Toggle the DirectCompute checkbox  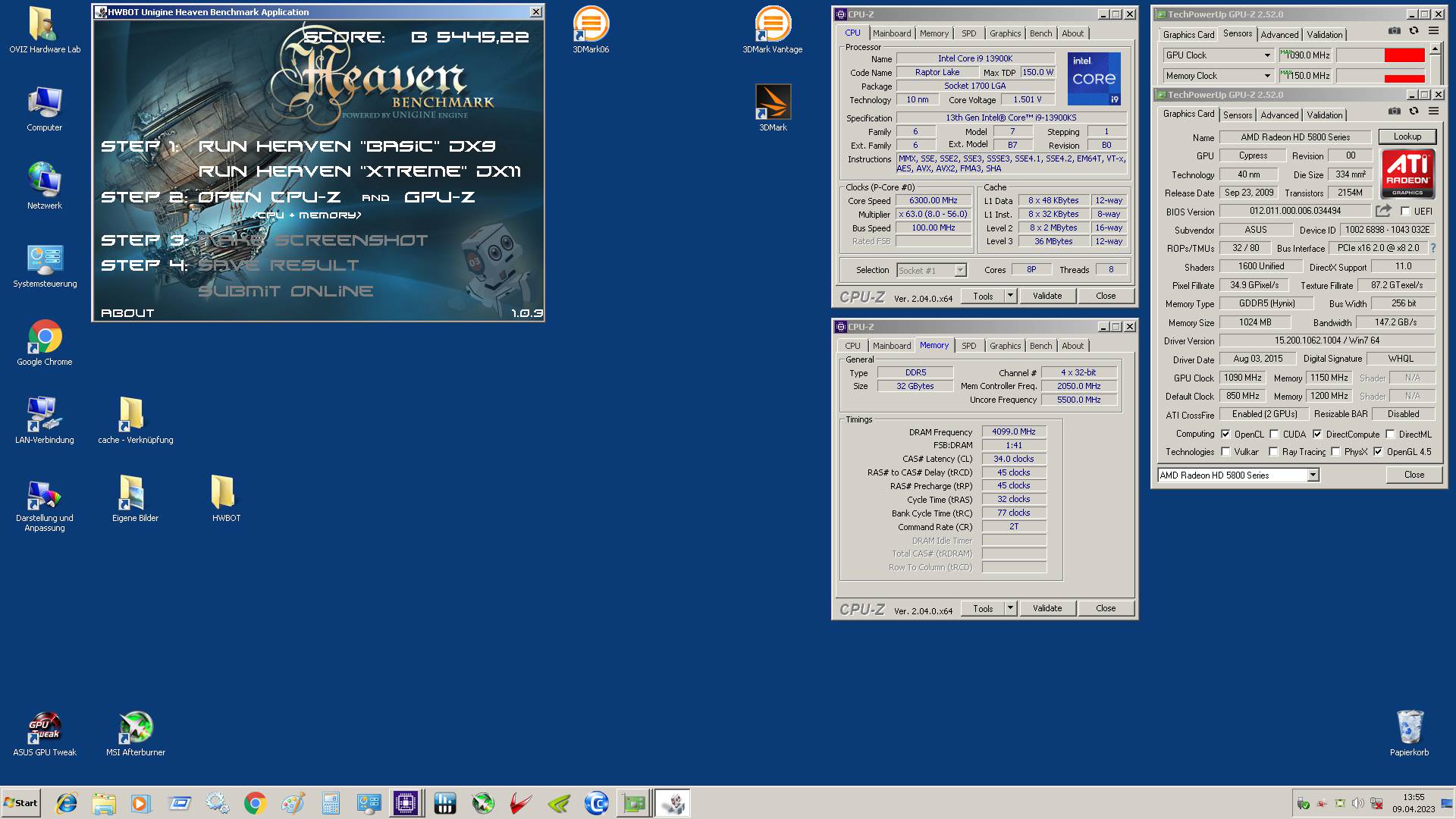tap(1317, 435)
